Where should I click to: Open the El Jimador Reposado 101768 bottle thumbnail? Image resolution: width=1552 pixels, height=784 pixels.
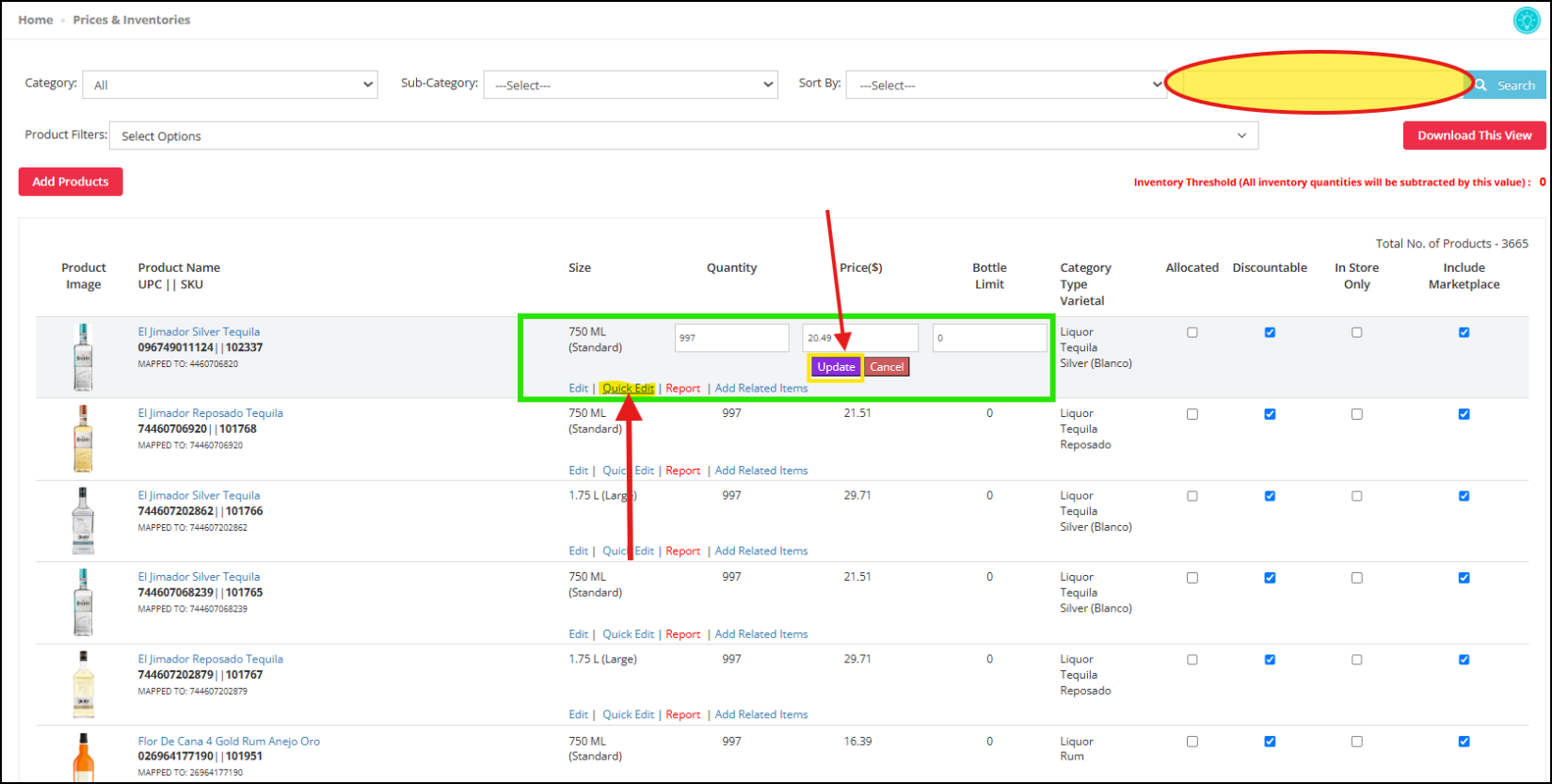coord(83,439)
